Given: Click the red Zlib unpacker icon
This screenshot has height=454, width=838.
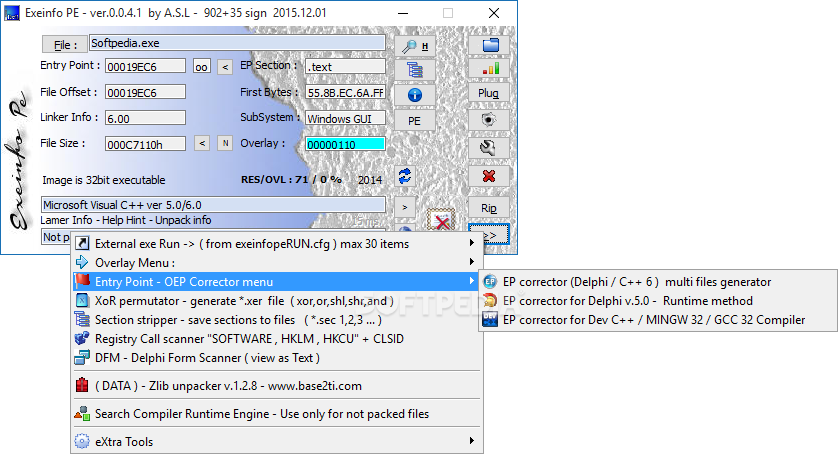Looking at the screenshot, I should (82, 385).
